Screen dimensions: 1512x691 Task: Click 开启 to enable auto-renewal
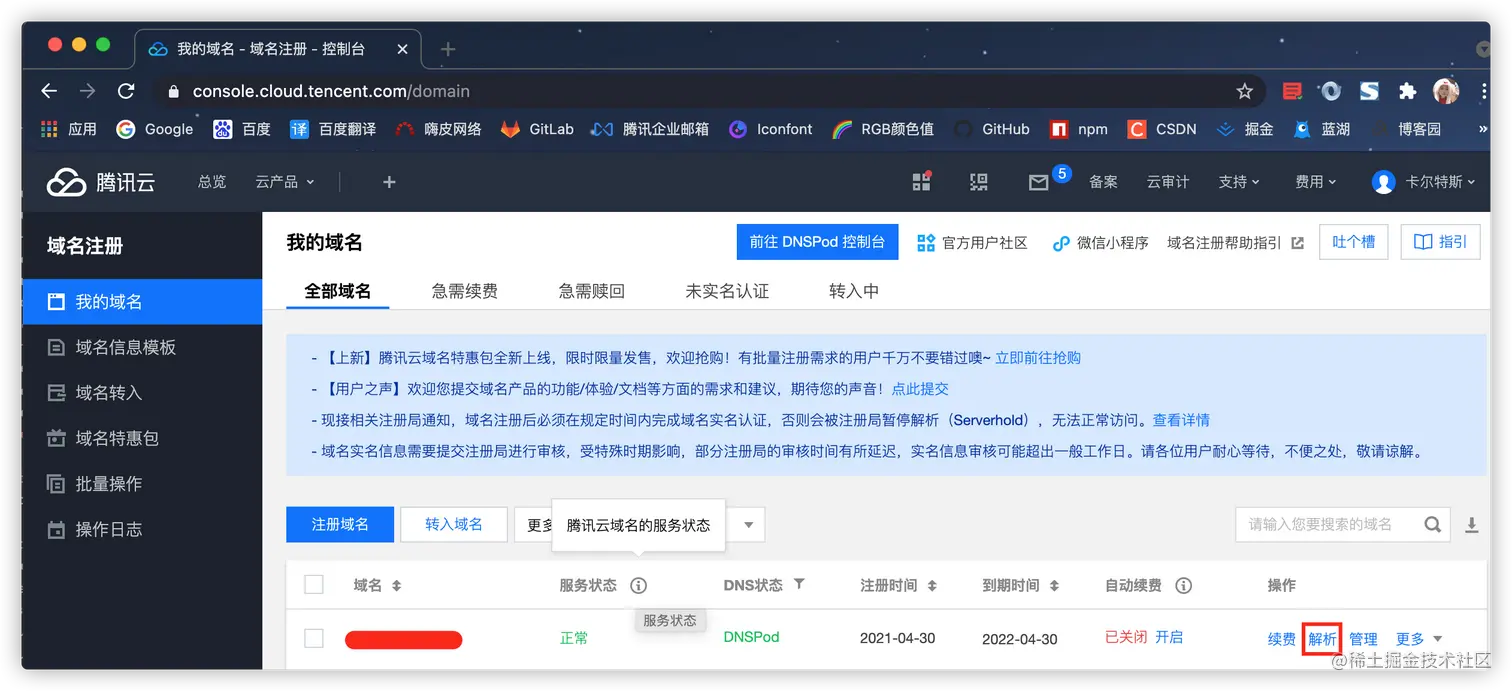(1169, 637)
